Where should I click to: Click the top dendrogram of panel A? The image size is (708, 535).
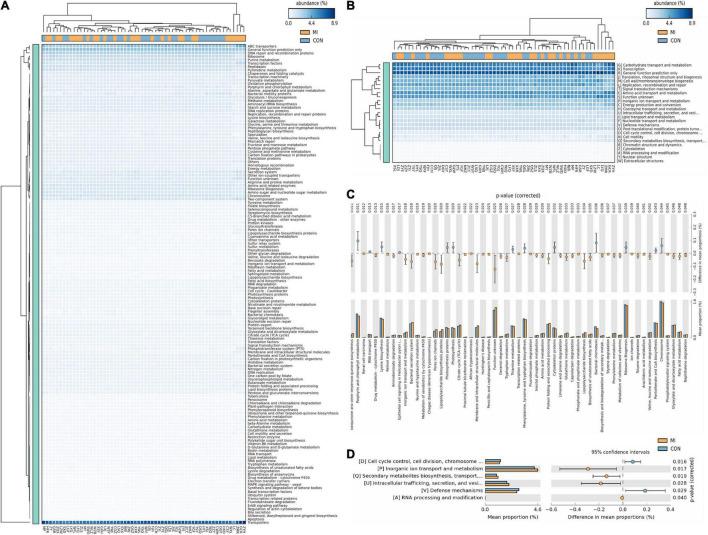[x=144, y=18]
